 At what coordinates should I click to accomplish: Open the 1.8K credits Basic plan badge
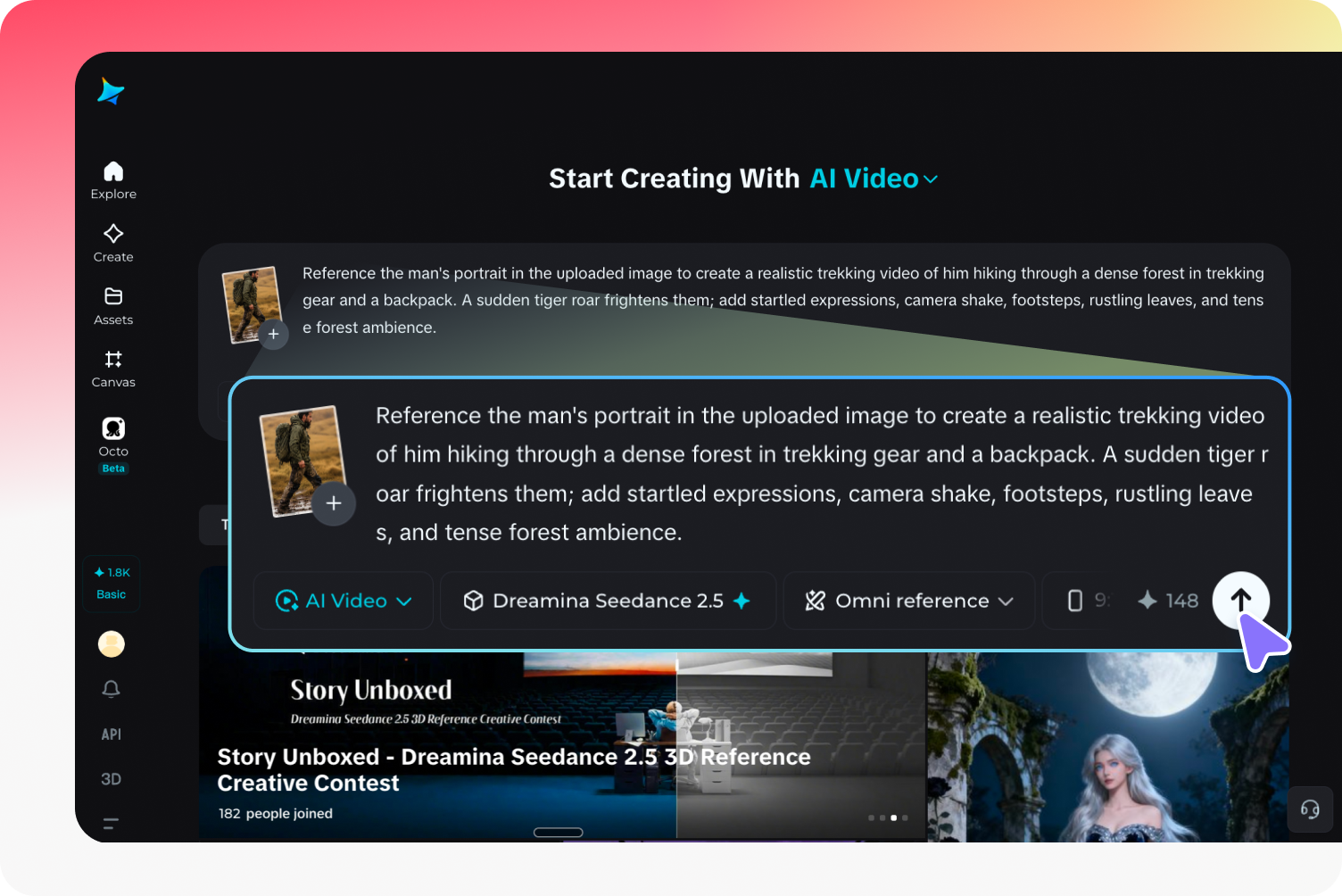tap(112, 584)
